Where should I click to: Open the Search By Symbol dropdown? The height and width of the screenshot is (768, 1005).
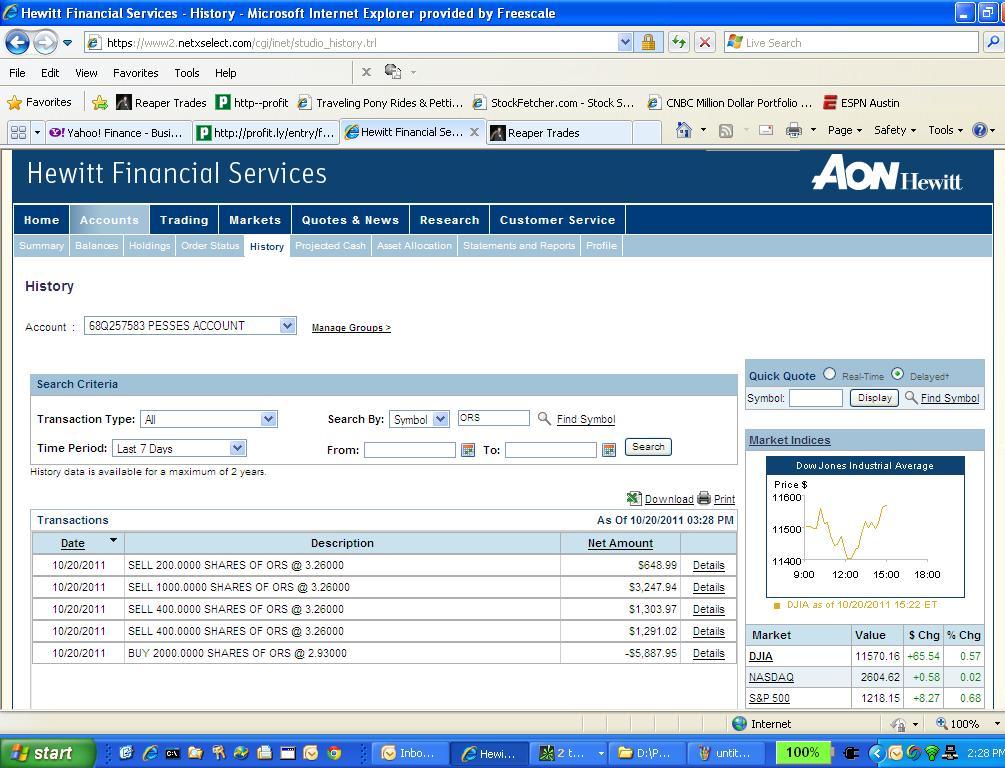(419, 419)
